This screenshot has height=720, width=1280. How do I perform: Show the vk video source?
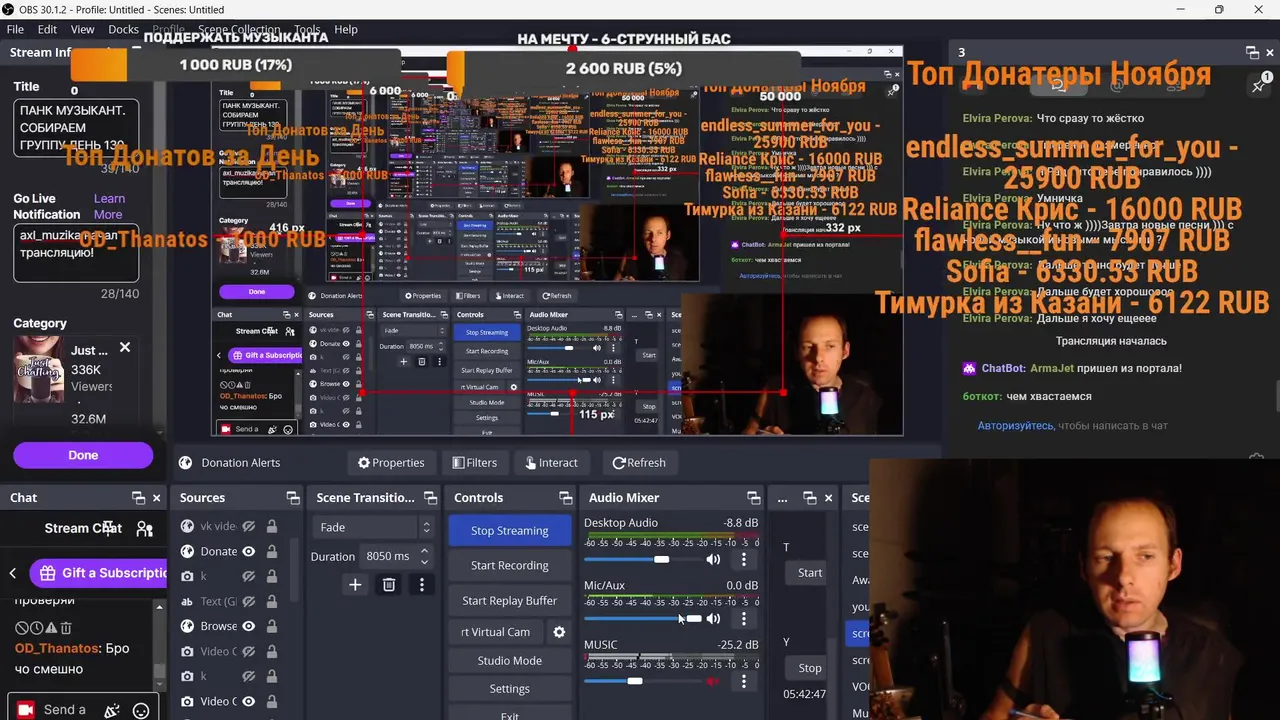[248, 526]
